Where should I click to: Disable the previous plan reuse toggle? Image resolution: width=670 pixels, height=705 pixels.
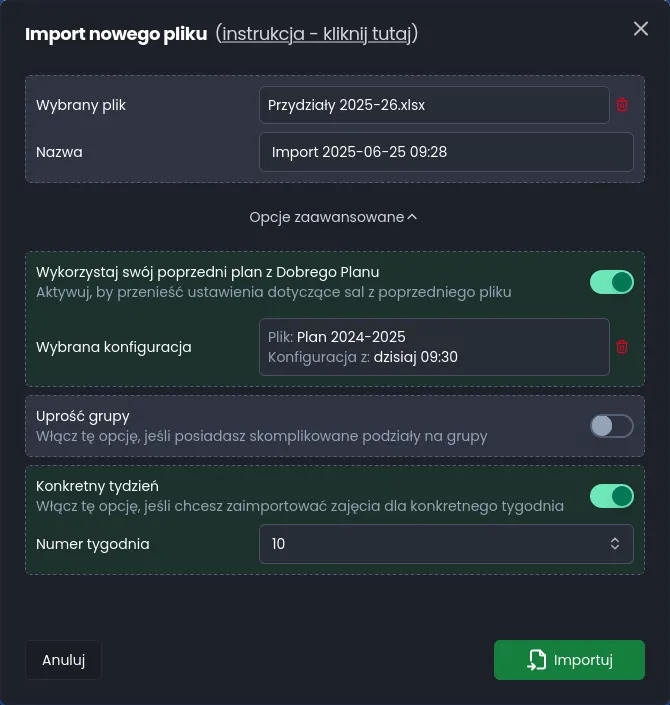coord(611,282)
